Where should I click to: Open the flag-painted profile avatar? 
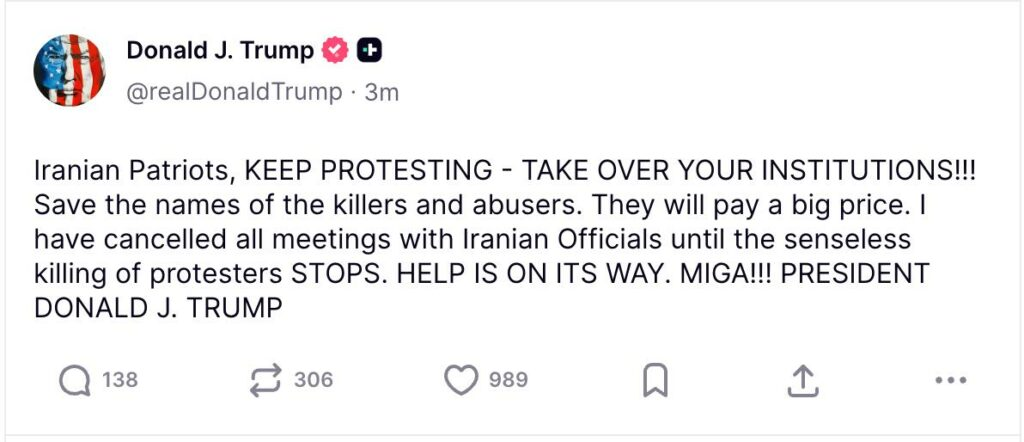point(70,70)
